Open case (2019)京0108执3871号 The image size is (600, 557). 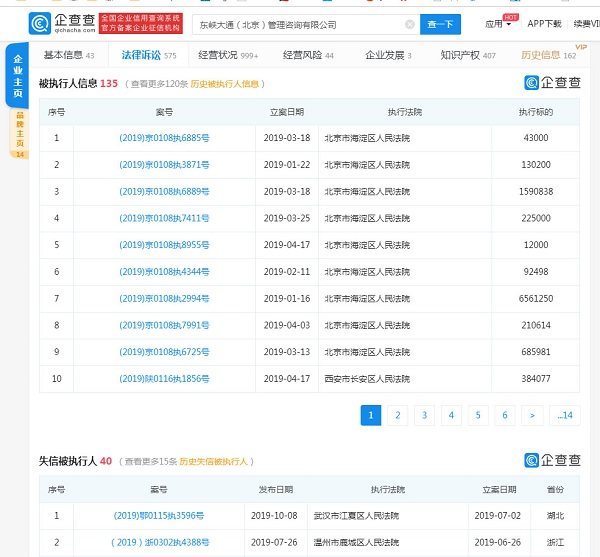coord(164,165)
